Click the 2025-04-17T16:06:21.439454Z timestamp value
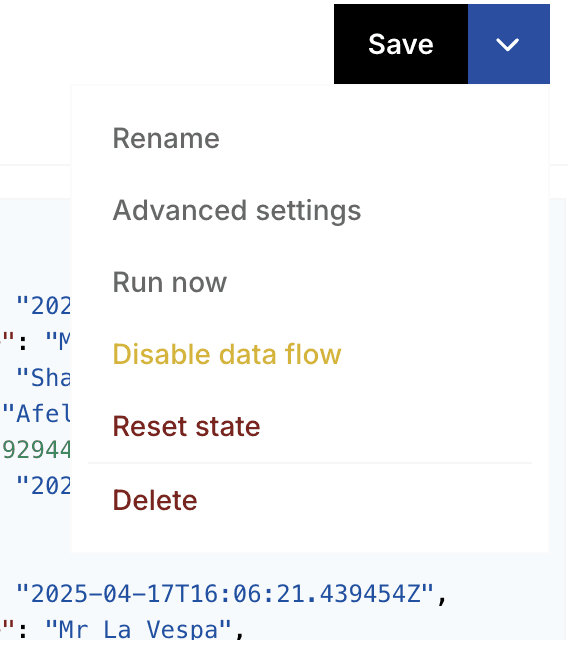Image resolution: width=568 pixels, height=646 pixels. (225, 594)
